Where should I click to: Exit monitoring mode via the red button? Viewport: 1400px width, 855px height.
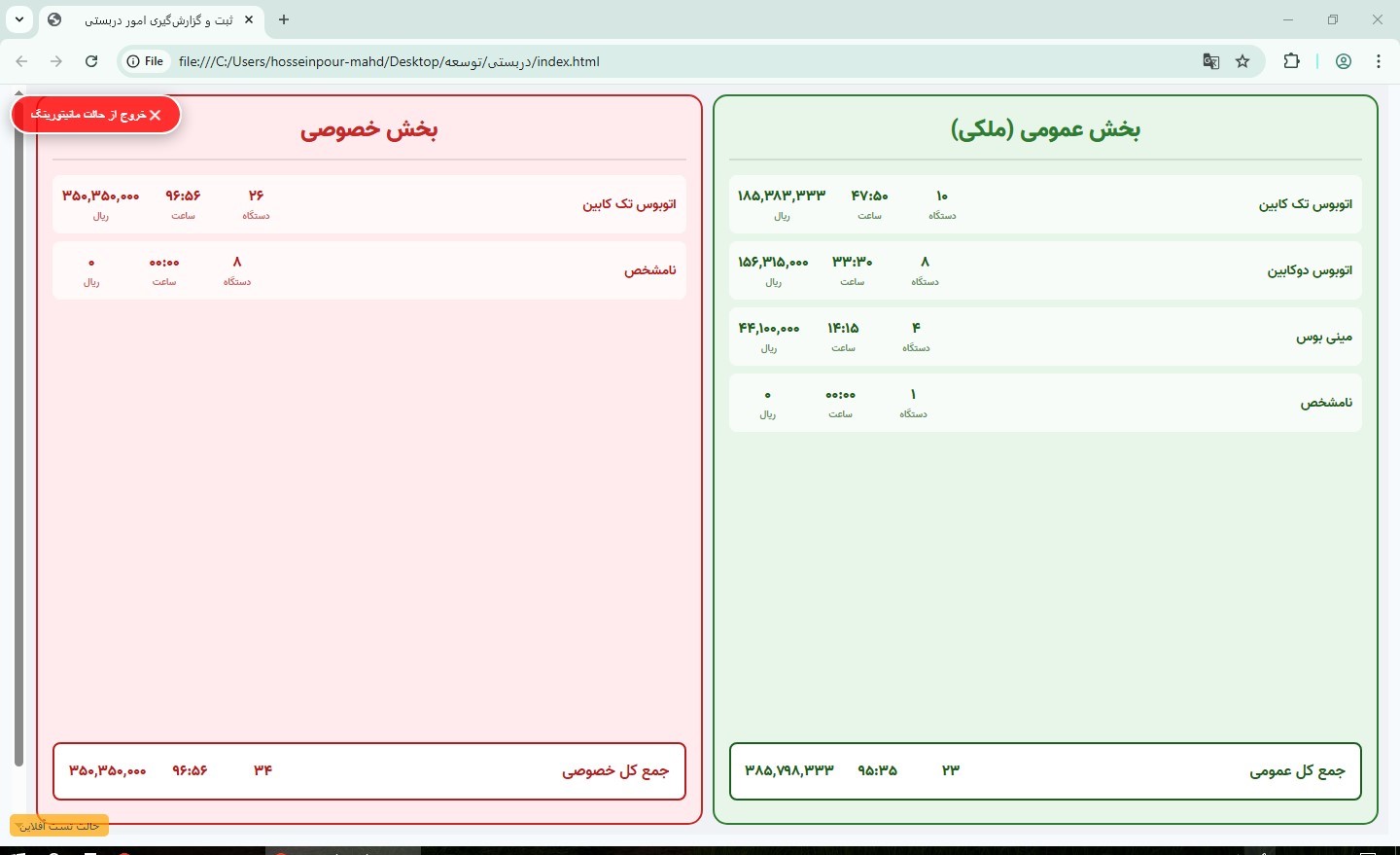point(95,114)
